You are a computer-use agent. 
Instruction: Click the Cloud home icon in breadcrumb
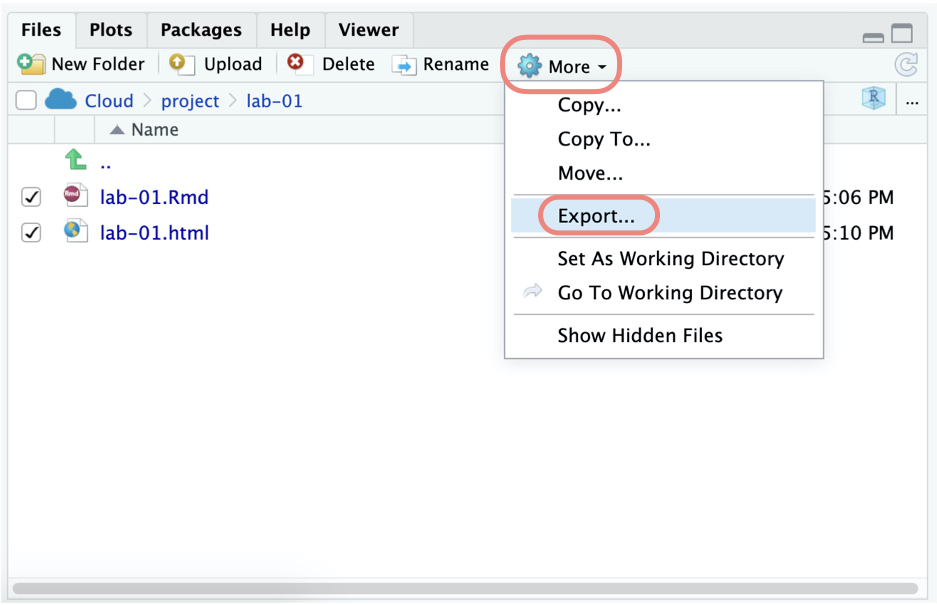(x=61, y=100)
